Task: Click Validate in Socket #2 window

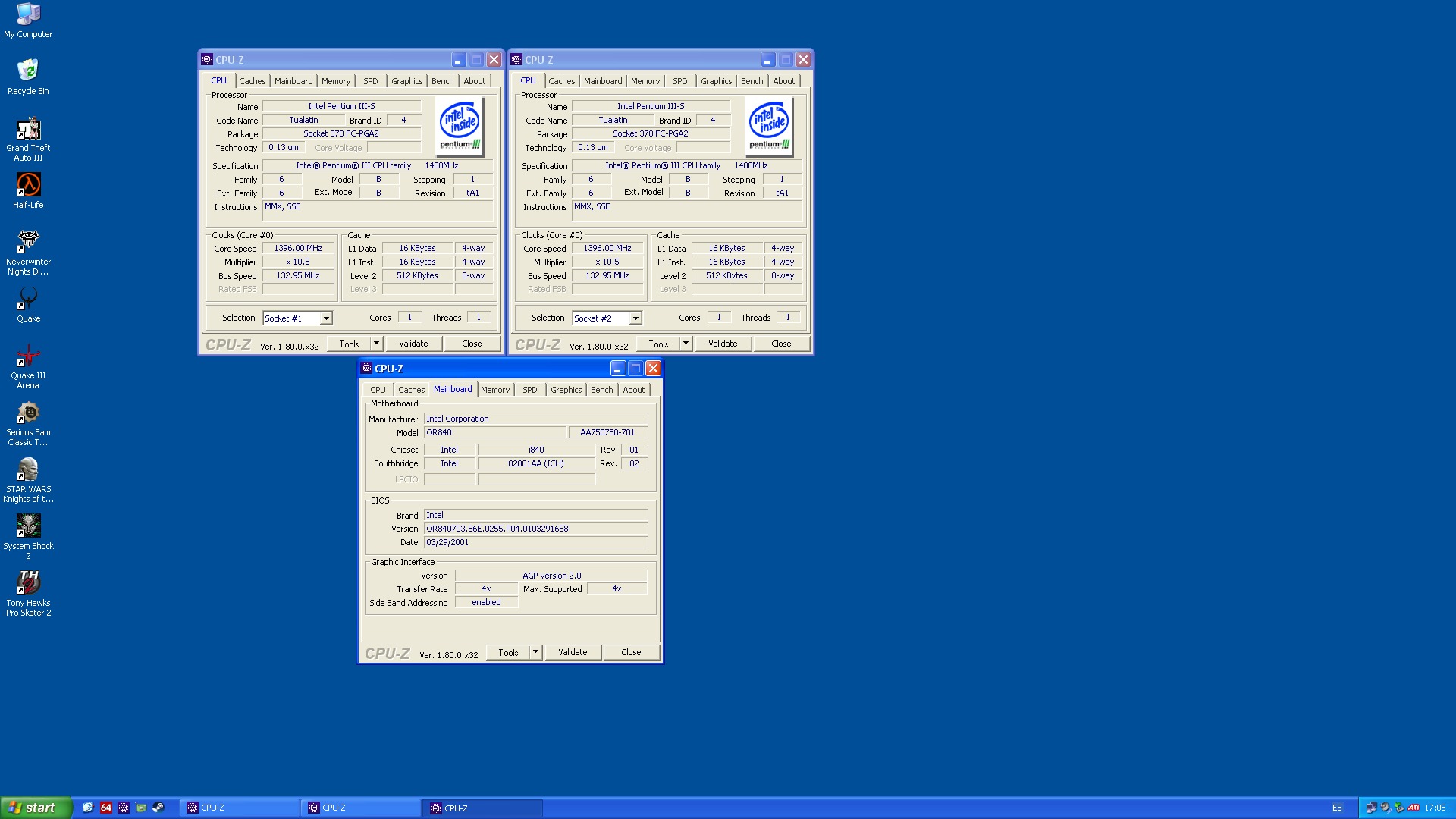Action: tap(723, 344)
